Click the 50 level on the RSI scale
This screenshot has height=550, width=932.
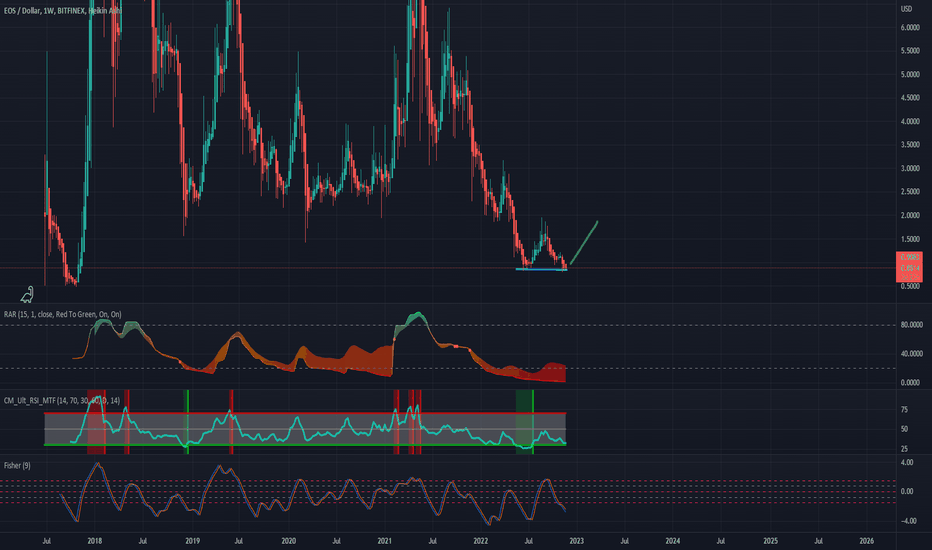tap(904, 429)
